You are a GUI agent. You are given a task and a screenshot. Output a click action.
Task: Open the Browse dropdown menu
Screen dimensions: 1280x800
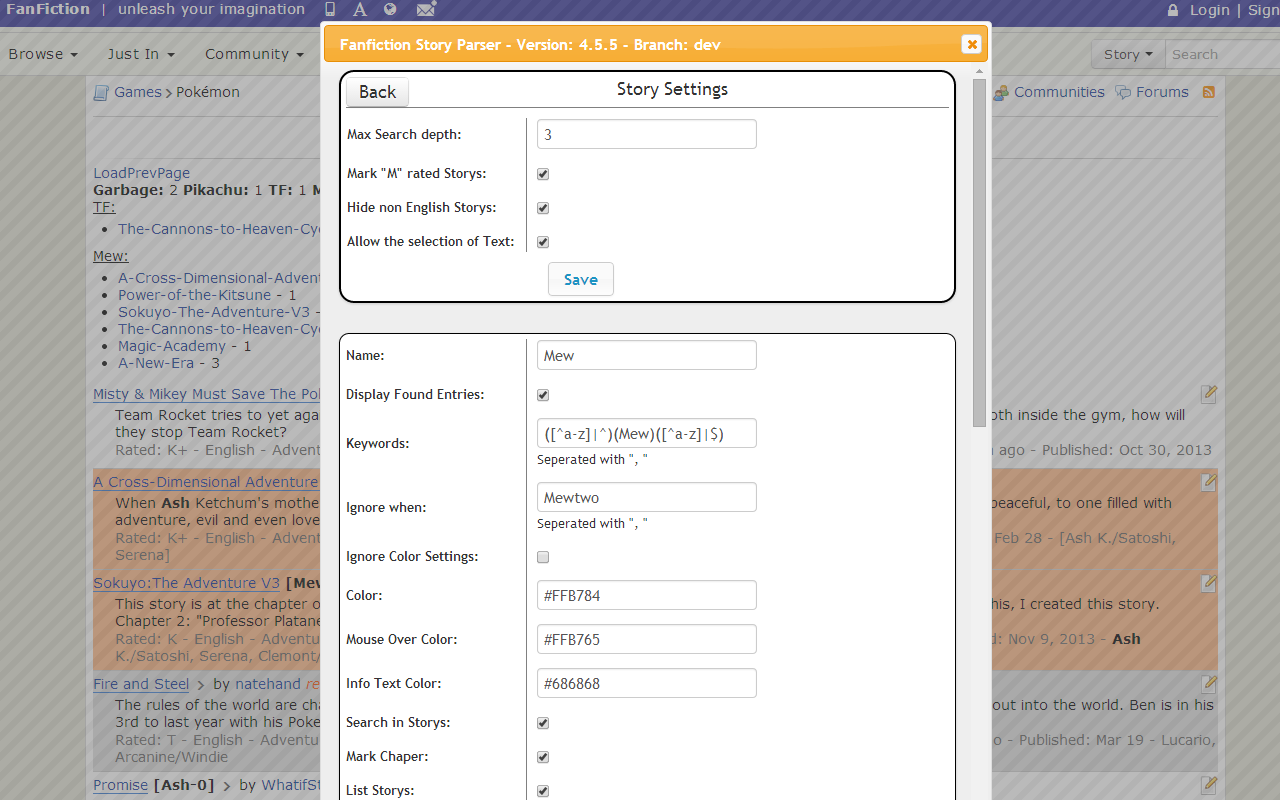tap(43, 54)
